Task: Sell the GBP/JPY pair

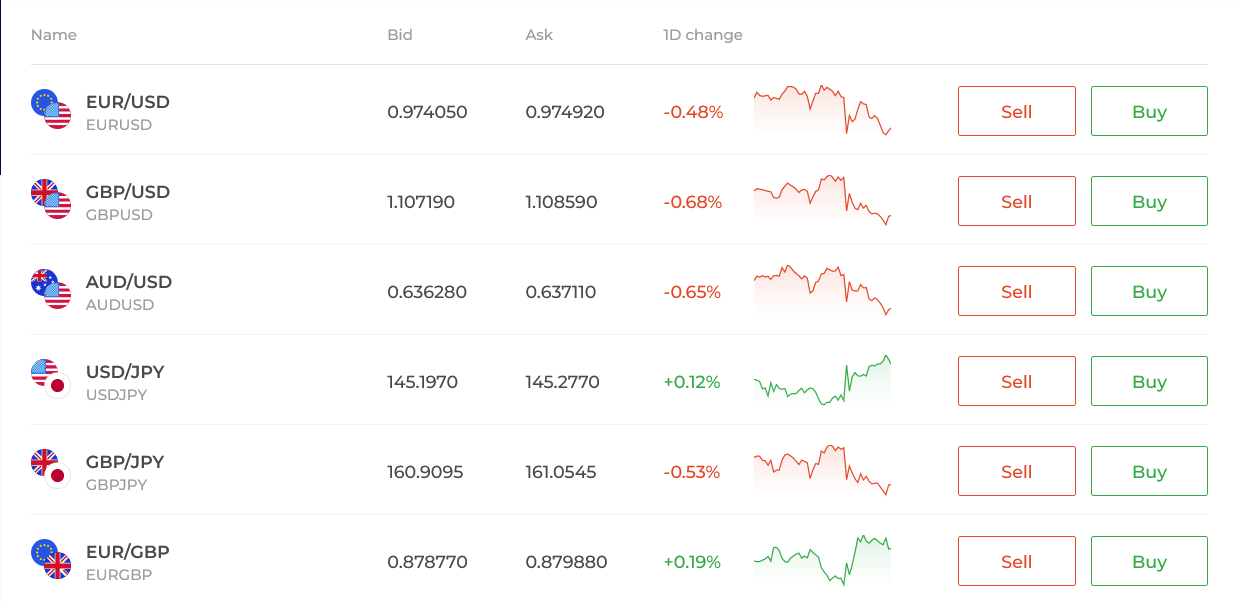Action: tap(1016, 471)
